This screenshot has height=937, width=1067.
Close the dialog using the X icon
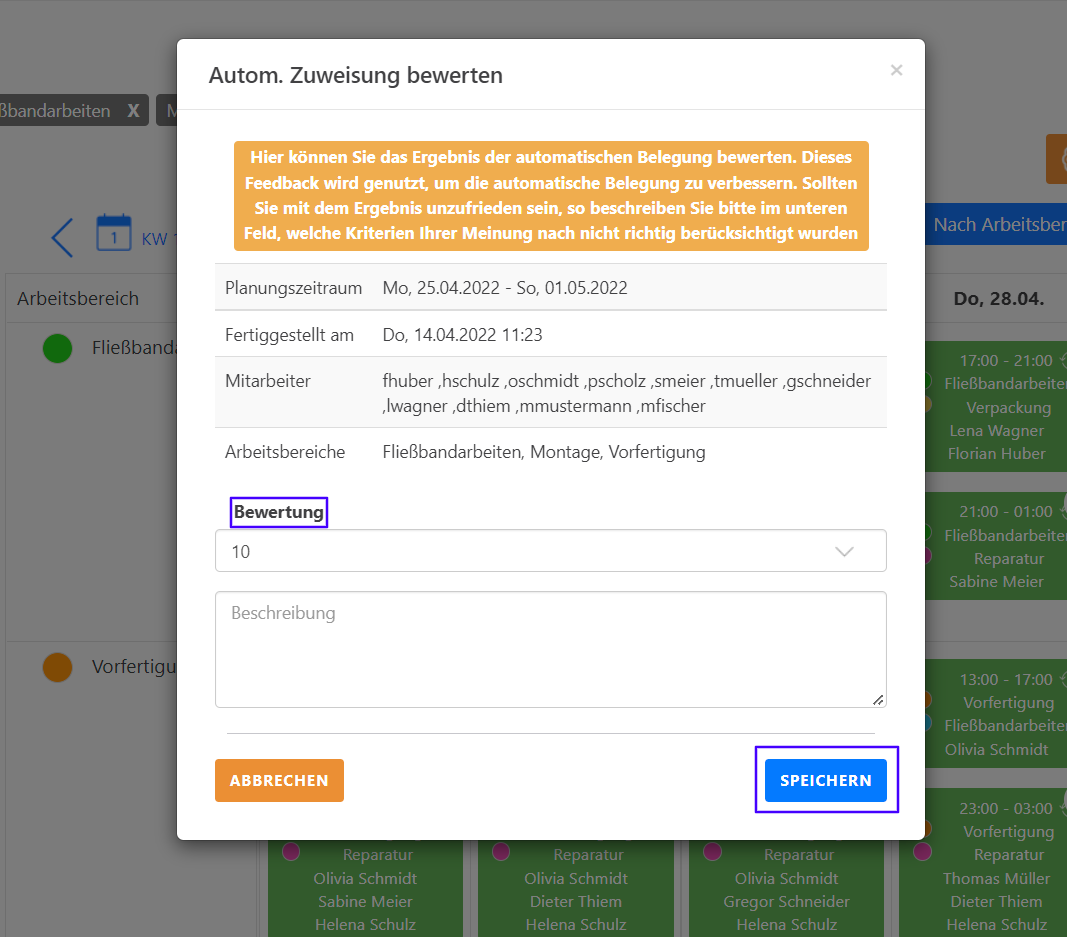pyautogui.click(x=896, y=70)
